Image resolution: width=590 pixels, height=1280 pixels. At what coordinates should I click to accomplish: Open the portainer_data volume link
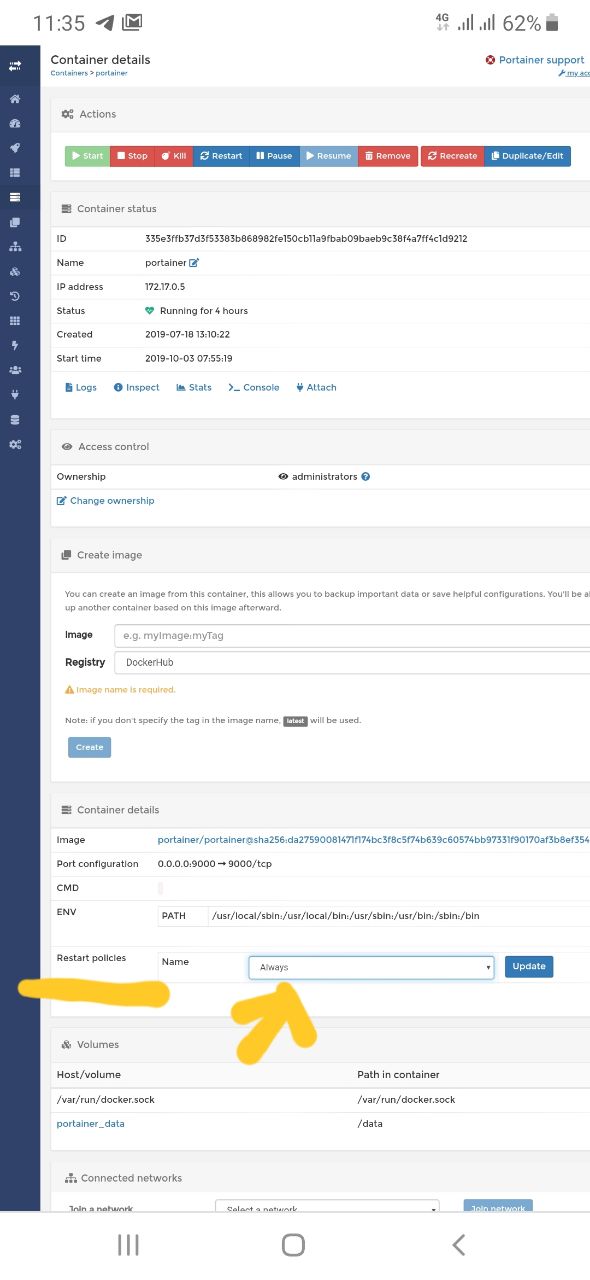coord(91,1124)
